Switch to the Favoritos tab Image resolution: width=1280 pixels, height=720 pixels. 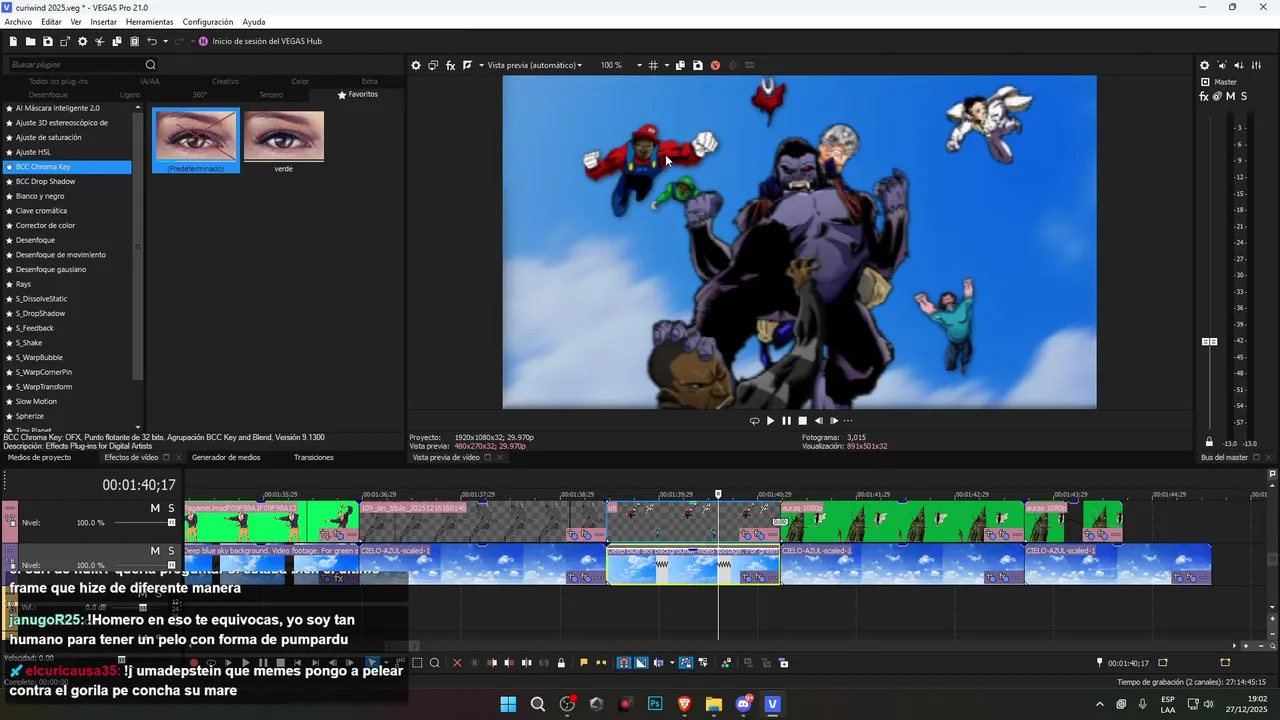pos(358,94)
